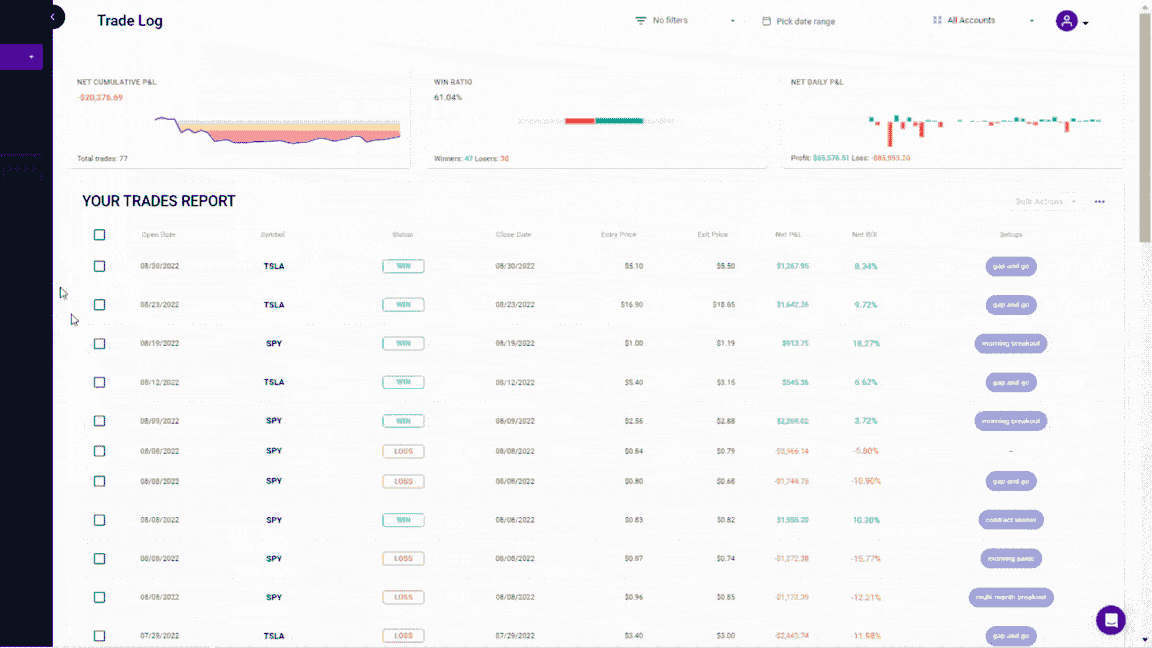Open the TSLA symbol on 08/23/2022

pos(273,305)
